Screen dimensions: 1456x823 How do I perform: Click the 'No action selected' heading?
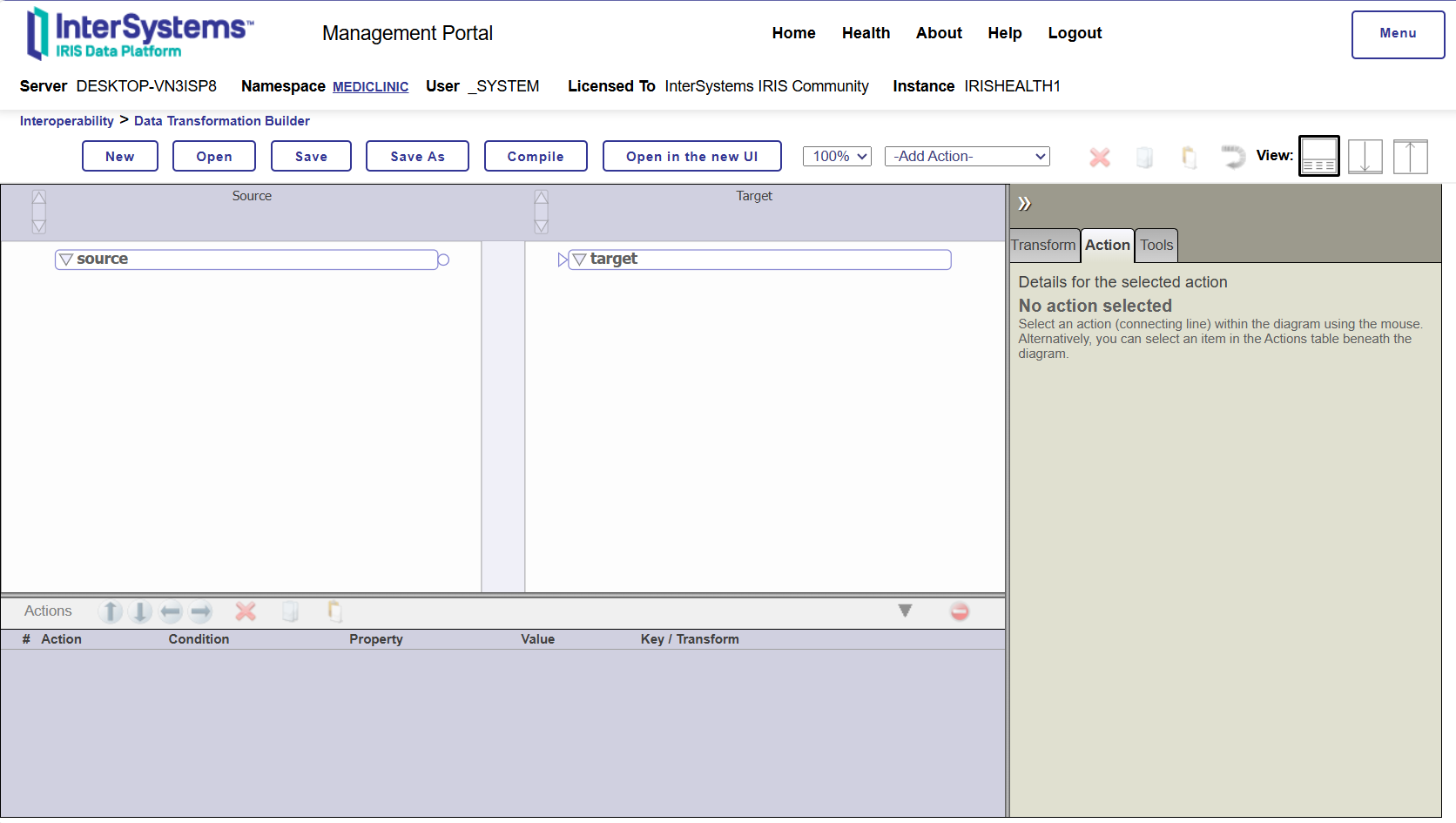coord(1095,306)
